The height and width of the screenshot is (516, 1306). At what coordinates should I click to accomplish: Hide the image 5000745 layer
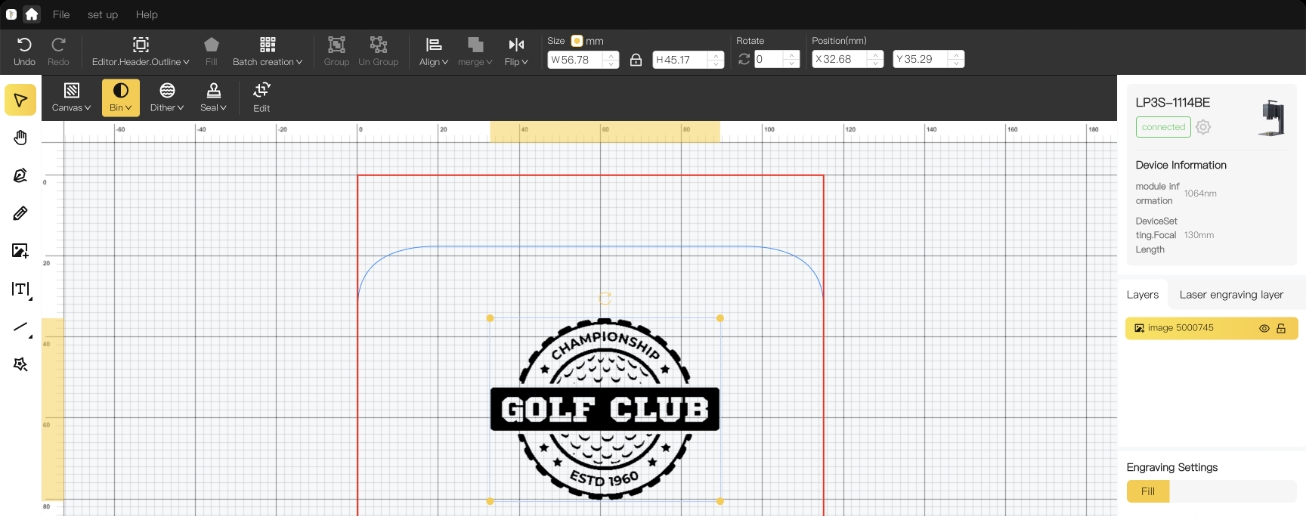[x=1264, y=328]
